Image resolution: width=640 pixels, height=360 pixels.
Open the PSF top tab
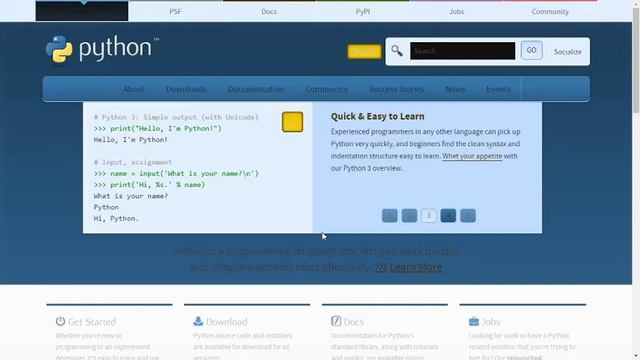pyautogui.click(x=176, y=11)
